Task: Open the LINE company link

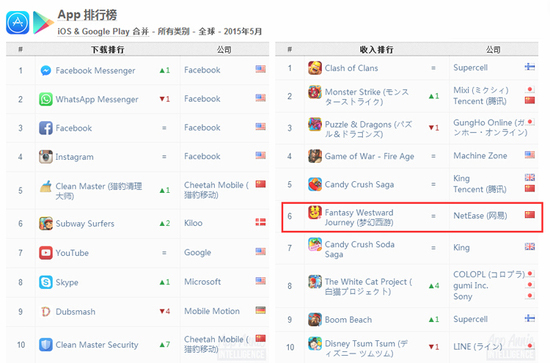Action: pyautogui.click(x=478, y=347)
